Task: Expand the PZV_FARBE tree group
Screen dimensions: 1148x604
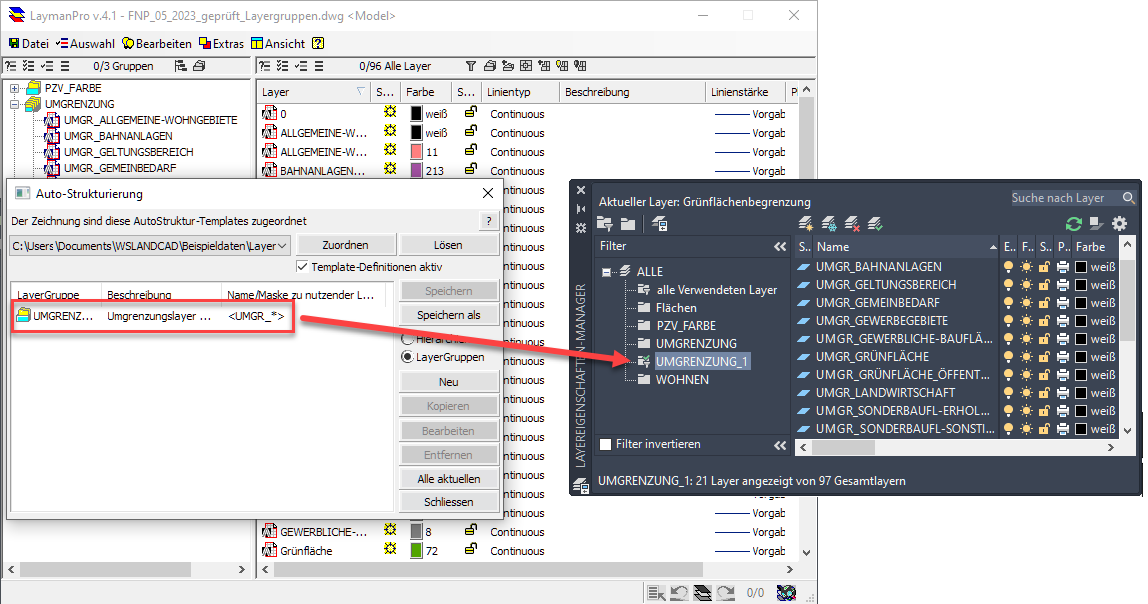Action: 15,88
